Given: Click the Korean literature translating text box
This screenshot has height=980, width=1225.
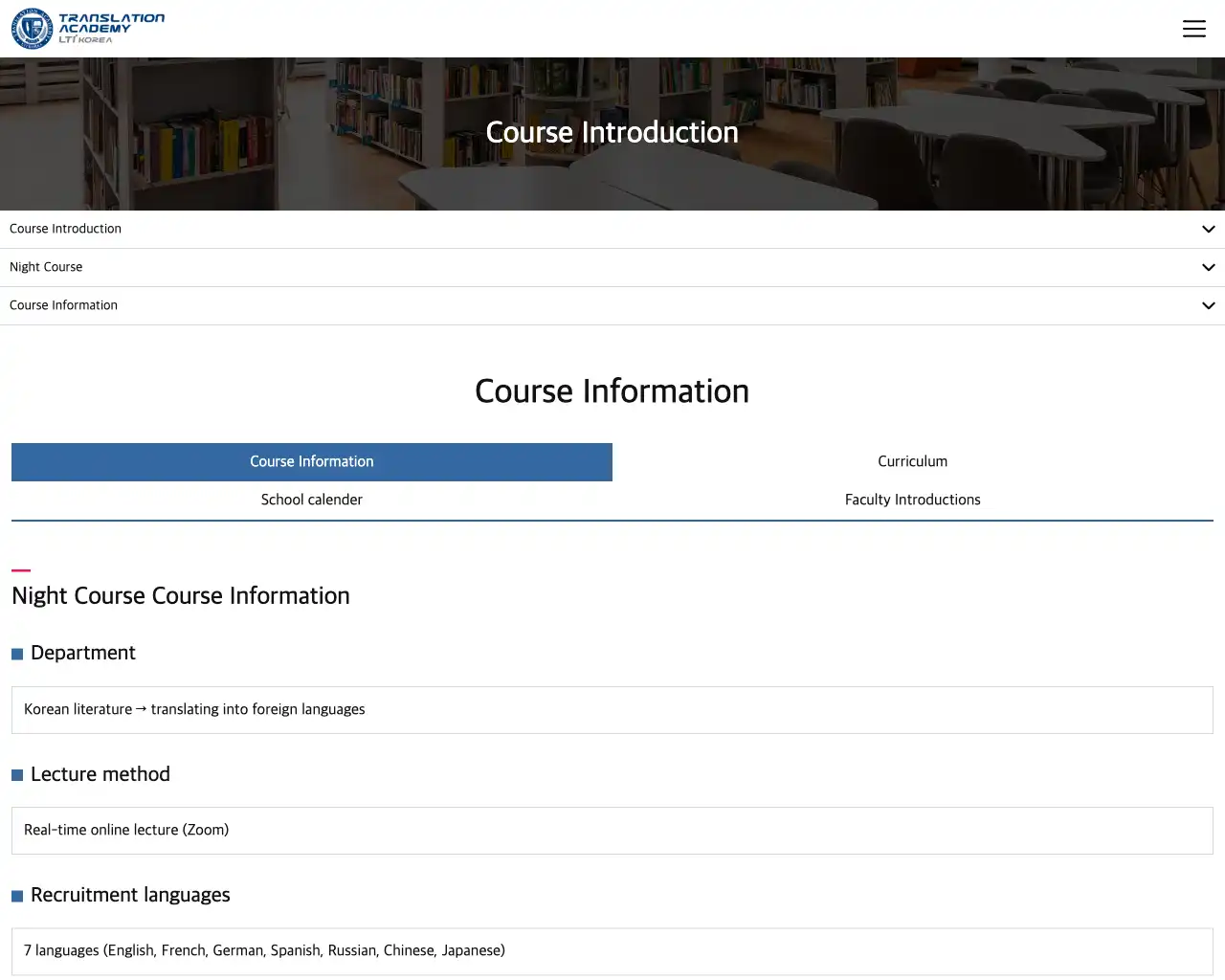Looking at the screenshot, I should click(612, 709).
